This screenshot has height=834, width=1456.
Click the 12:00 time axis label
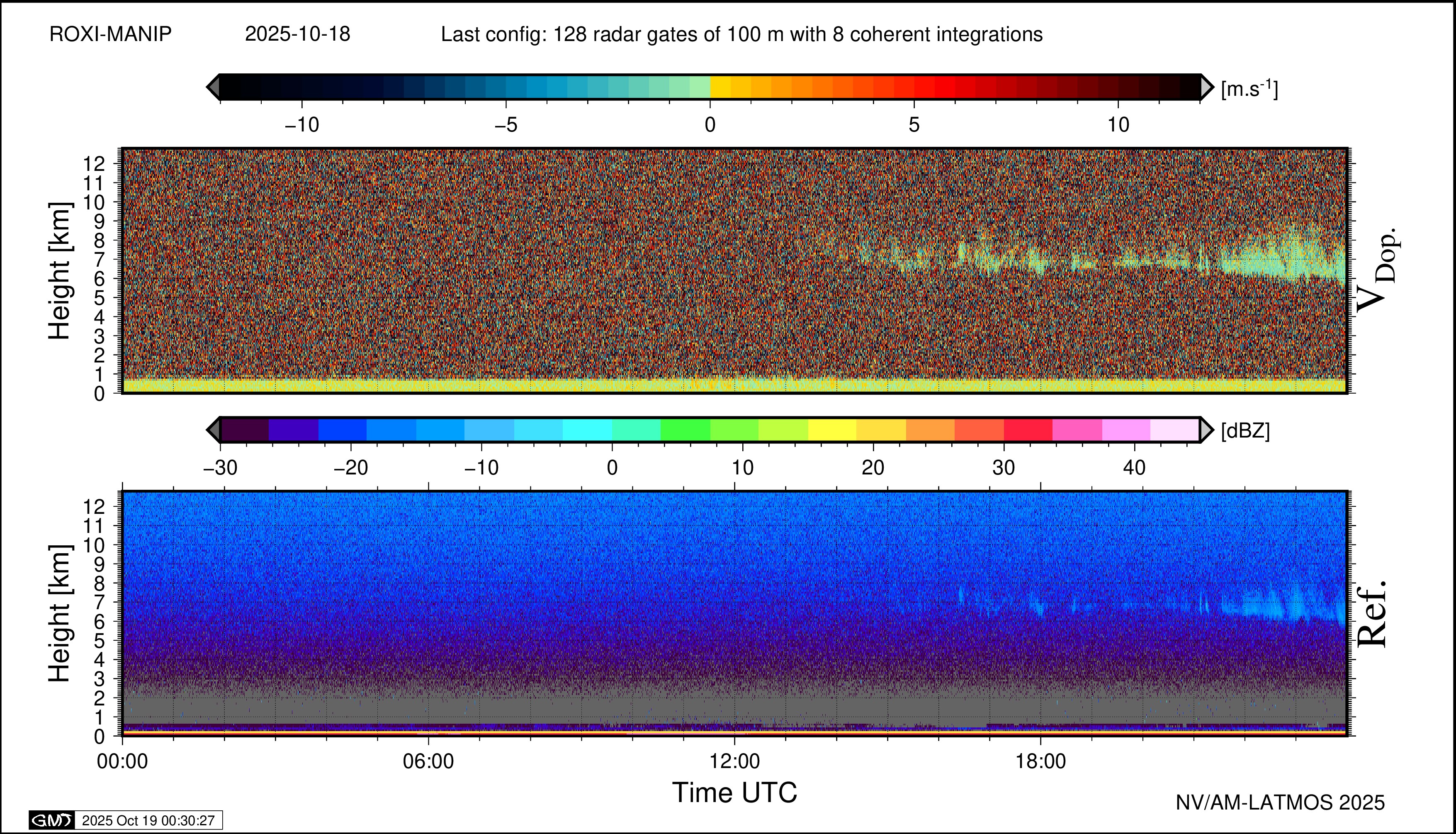(x=734, y=761)
